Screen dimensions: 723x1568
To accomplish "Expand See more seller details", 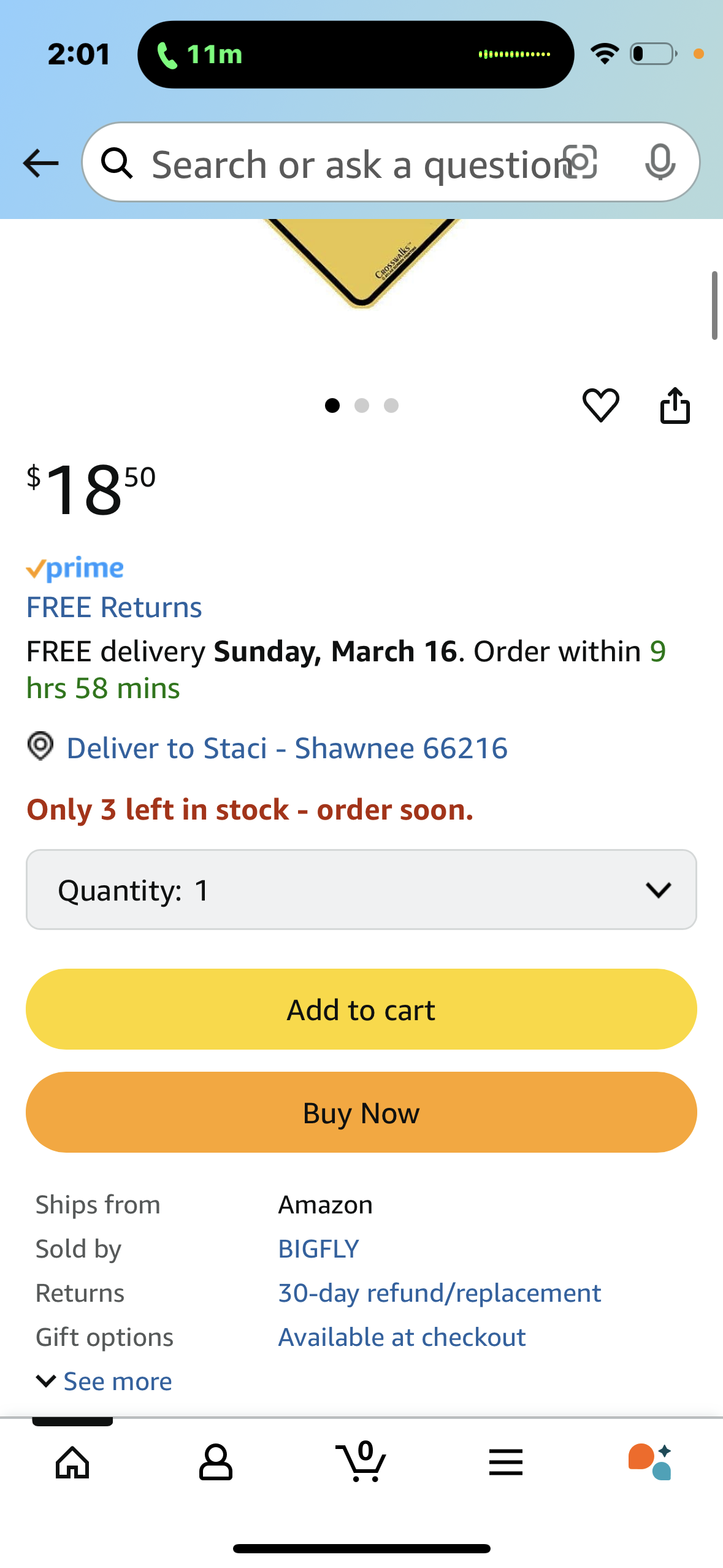I will [x=104, y=1382].
